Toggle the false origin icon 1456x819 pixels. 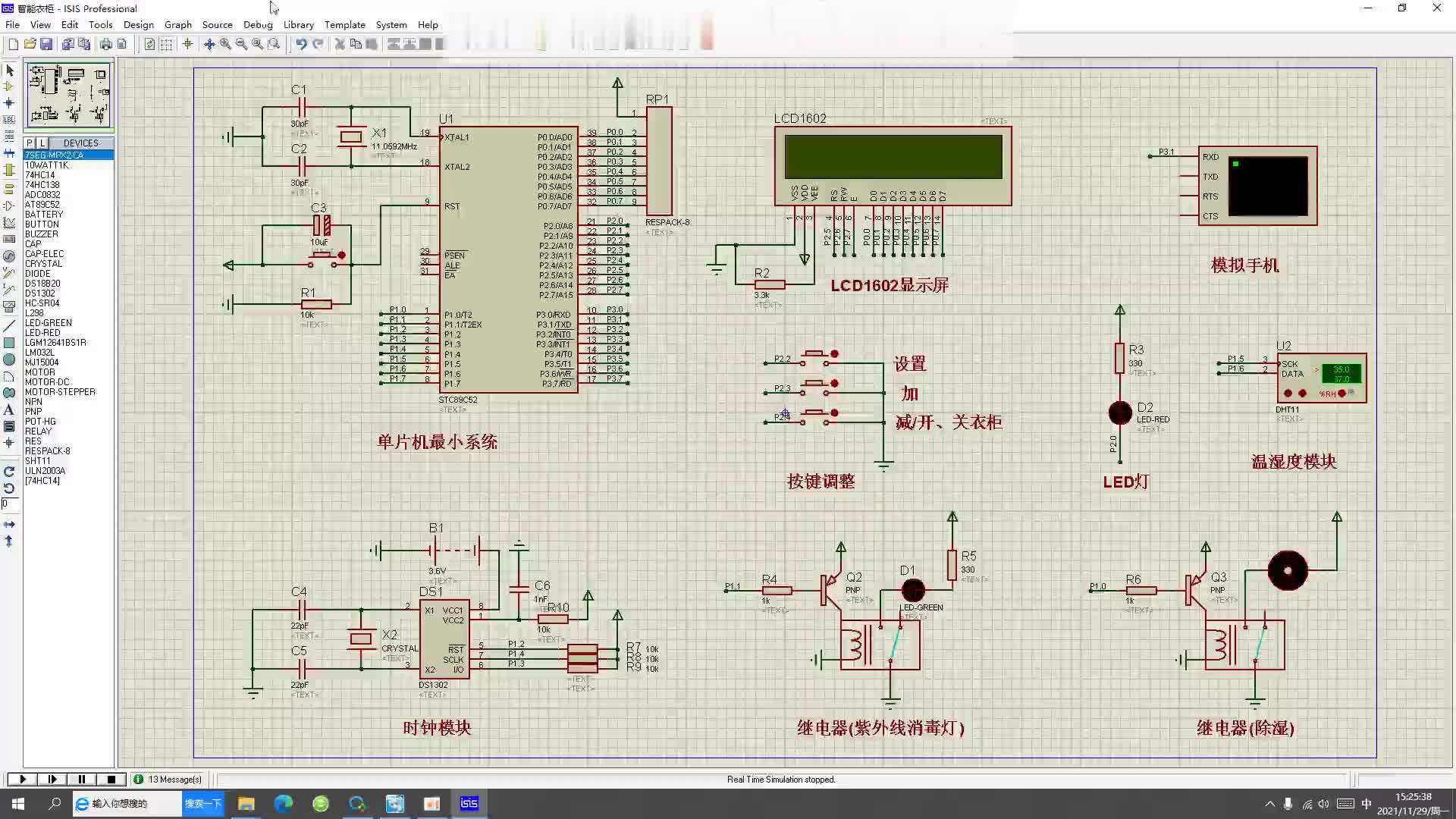point(187,44)
